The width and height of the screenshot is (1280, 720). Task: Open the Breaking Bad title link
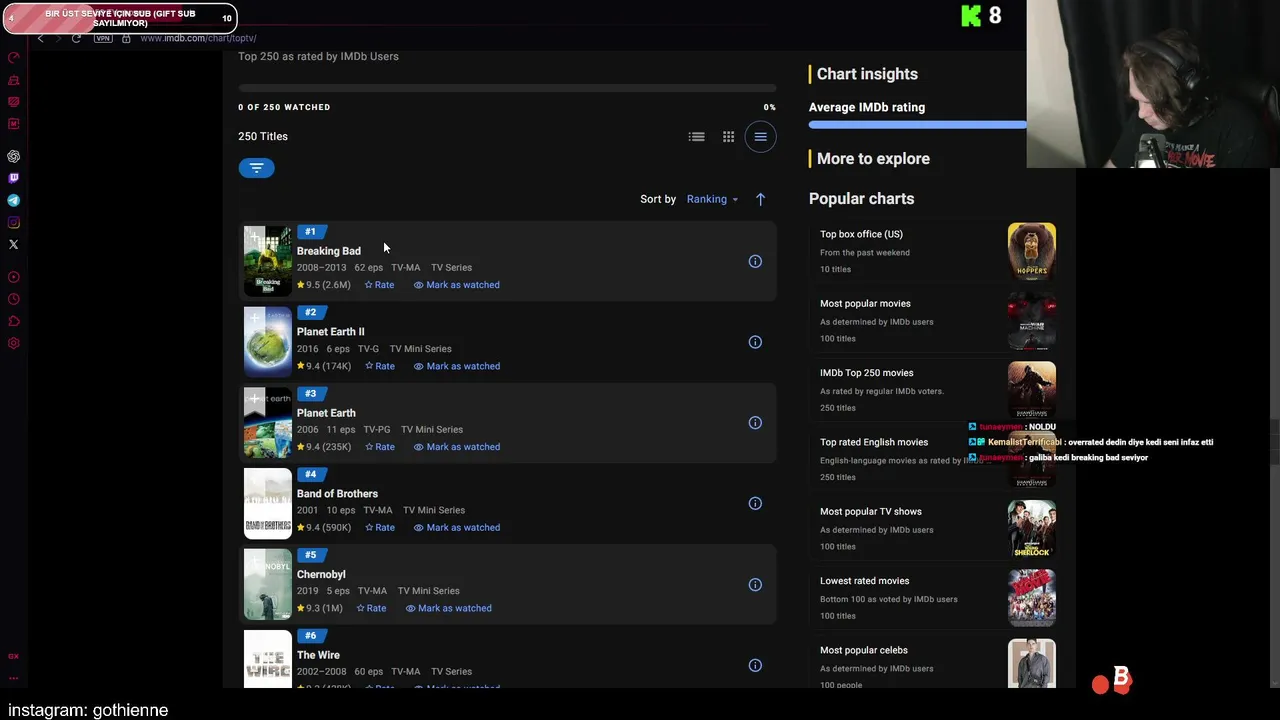tap(328, 251)
